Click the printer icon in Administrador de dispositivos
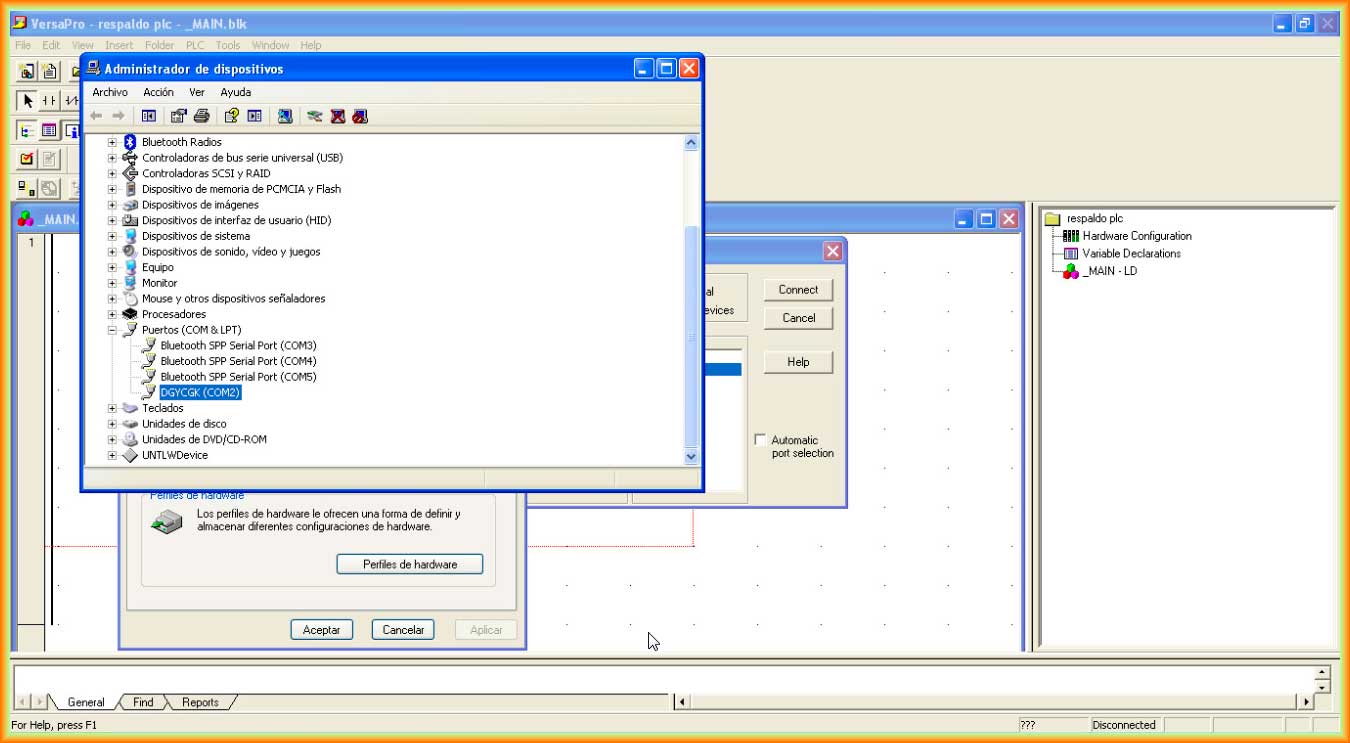Screen dimensions: 1350x743 pos(201,116)
